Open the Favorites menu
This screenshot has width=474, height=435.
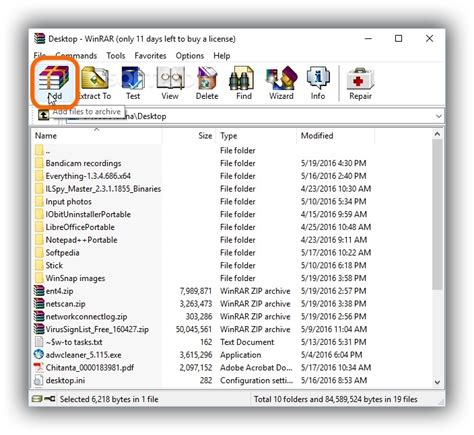click(x=150, y=56)
